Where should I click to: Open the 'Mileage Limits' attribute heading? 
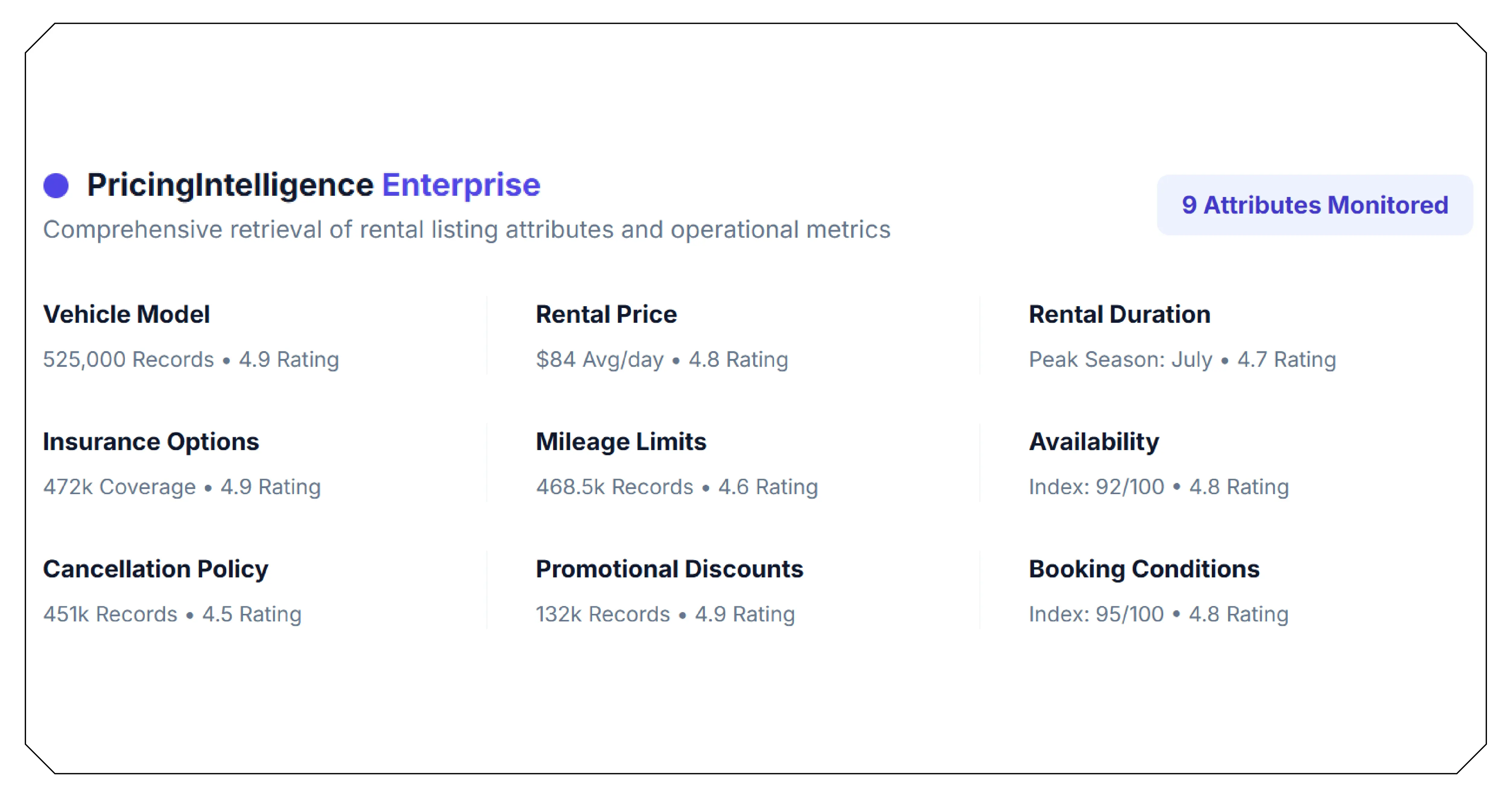[x=621, y=442]
